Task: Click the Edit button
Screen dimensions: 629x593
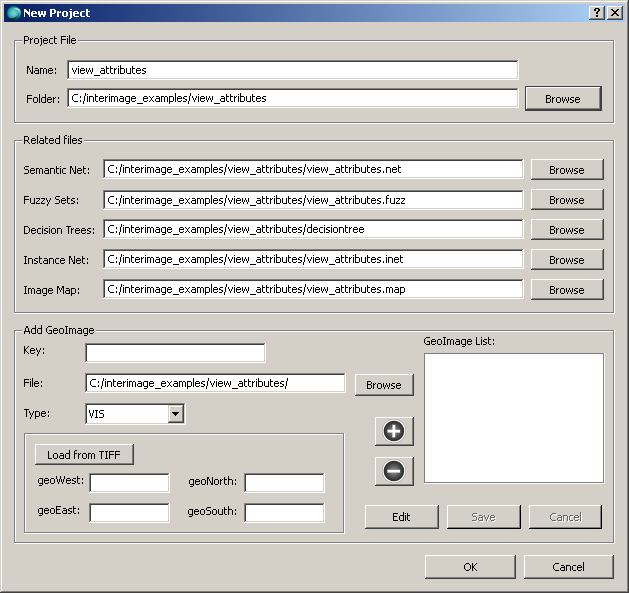Action: coord(401,517)
